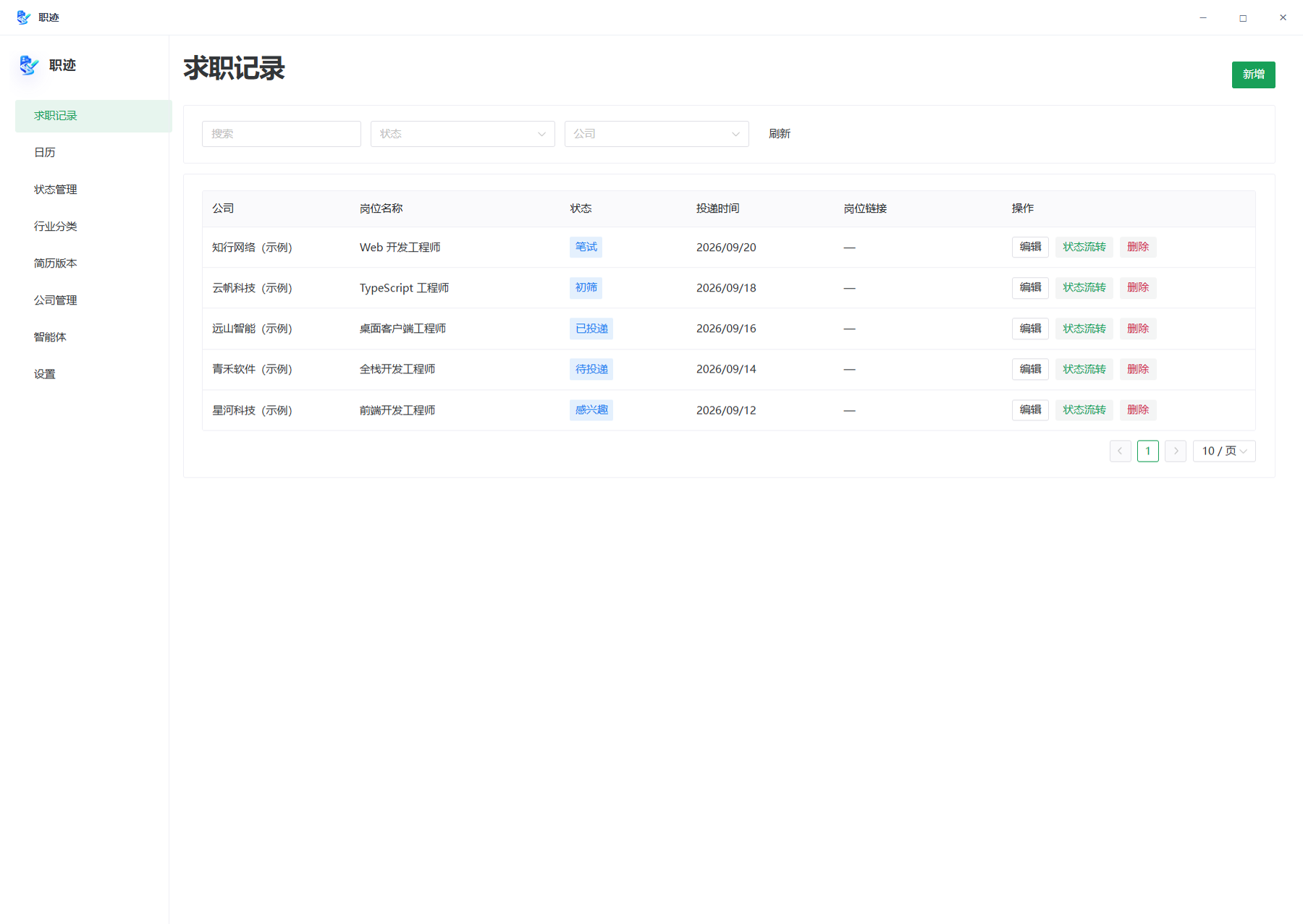Click the 桌面客户端工程师 position cell

403,329
